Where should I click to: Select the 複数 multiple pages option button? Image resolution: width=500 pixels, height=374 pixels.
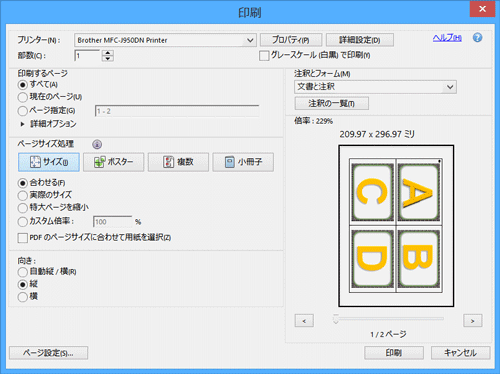coord(178,162)
